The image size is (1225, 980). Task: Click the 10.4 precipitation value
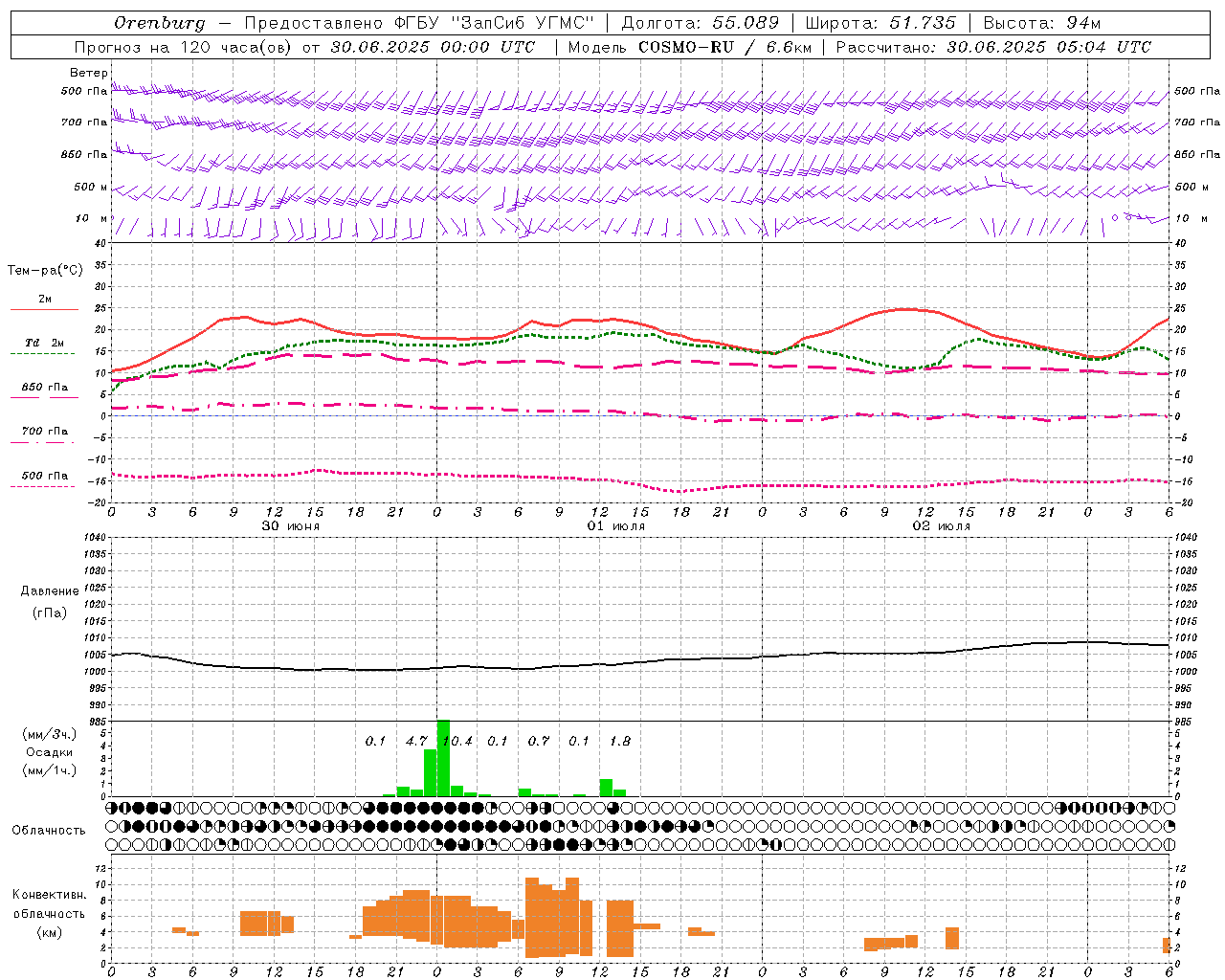[457, 741]
